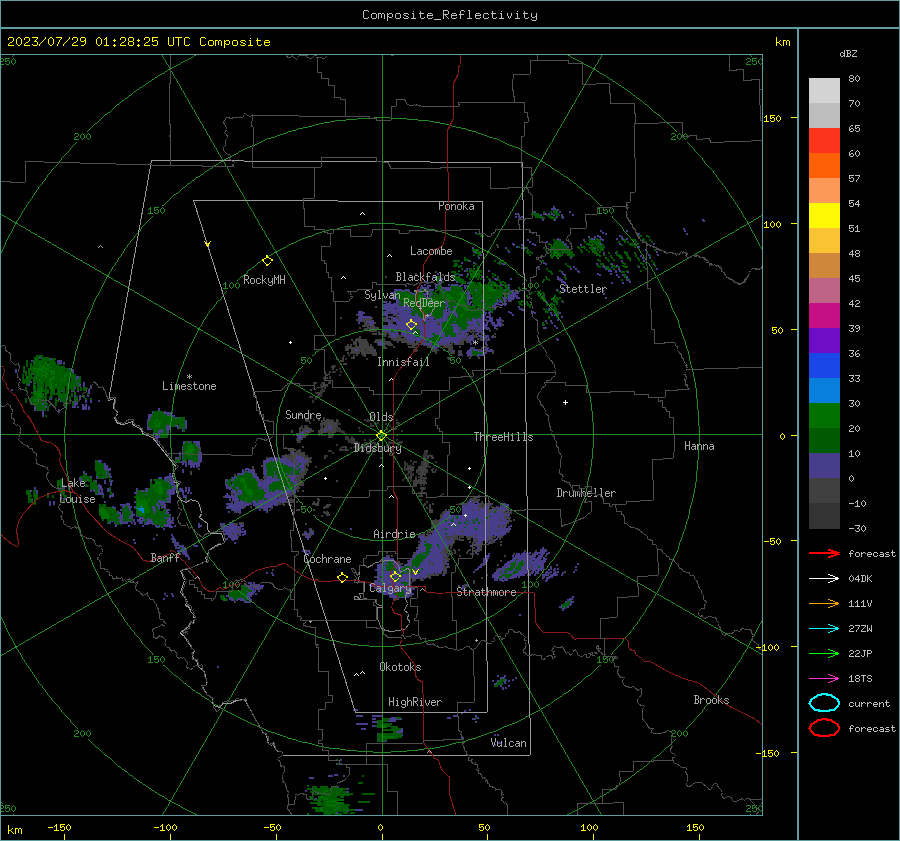900x841 pixels.
Task: Click the yellow 51–54 dBZ color swatch
Action: (824, 216)
